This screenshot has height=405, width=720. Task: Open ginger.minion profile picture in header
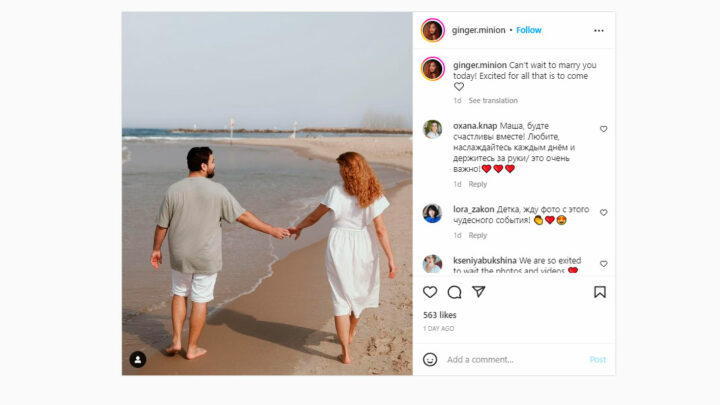point(433,30)
